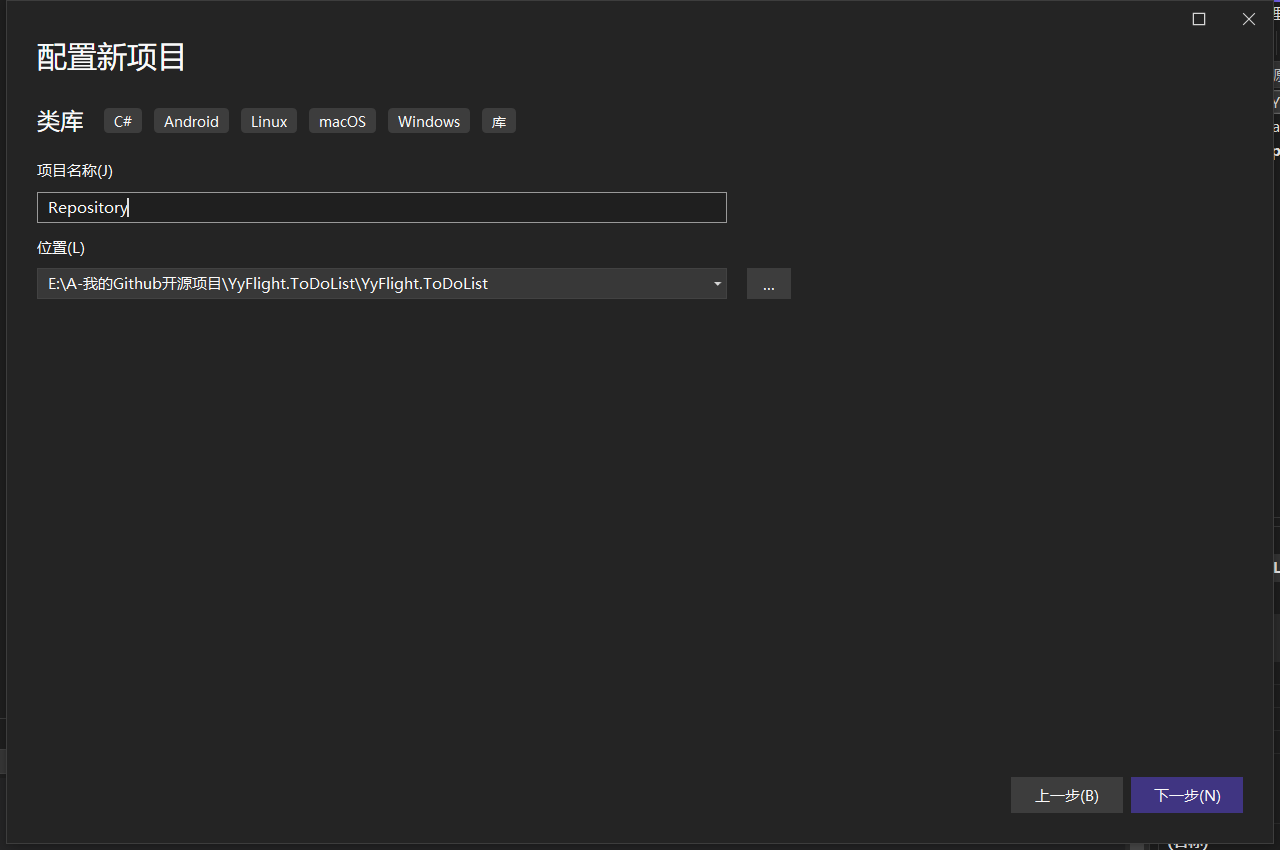
Task: Select the macOS tag filter
Action: pos(342,120)
